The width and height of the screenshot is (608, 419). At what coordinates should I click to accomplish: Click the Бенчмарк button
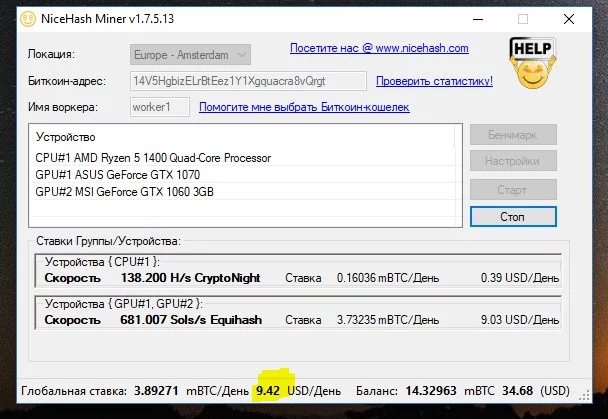[x=513, y=135]
